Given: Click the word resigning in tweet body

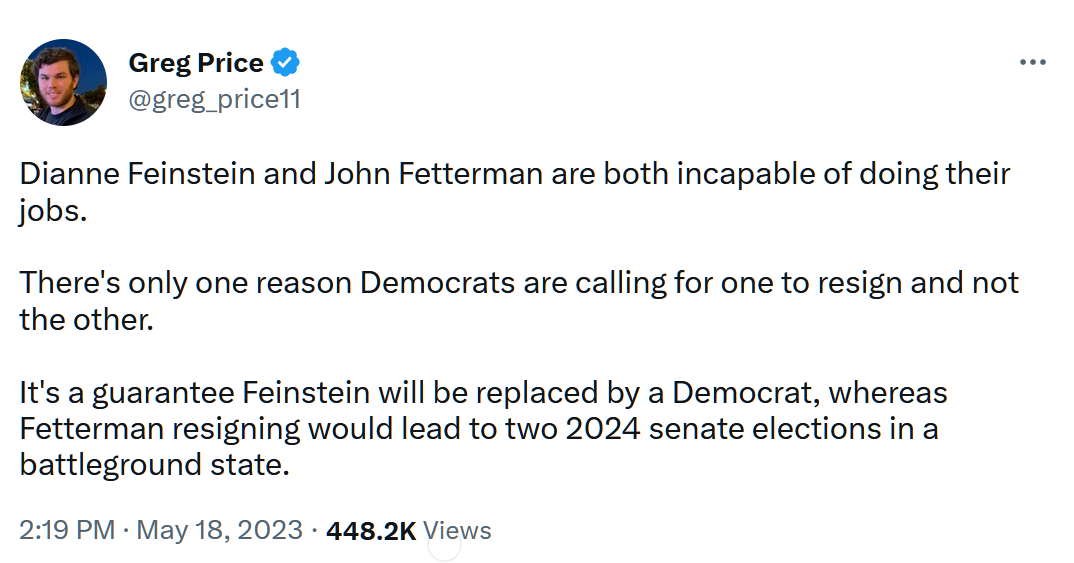Looking at the screenshot, I should coord(236,430).
